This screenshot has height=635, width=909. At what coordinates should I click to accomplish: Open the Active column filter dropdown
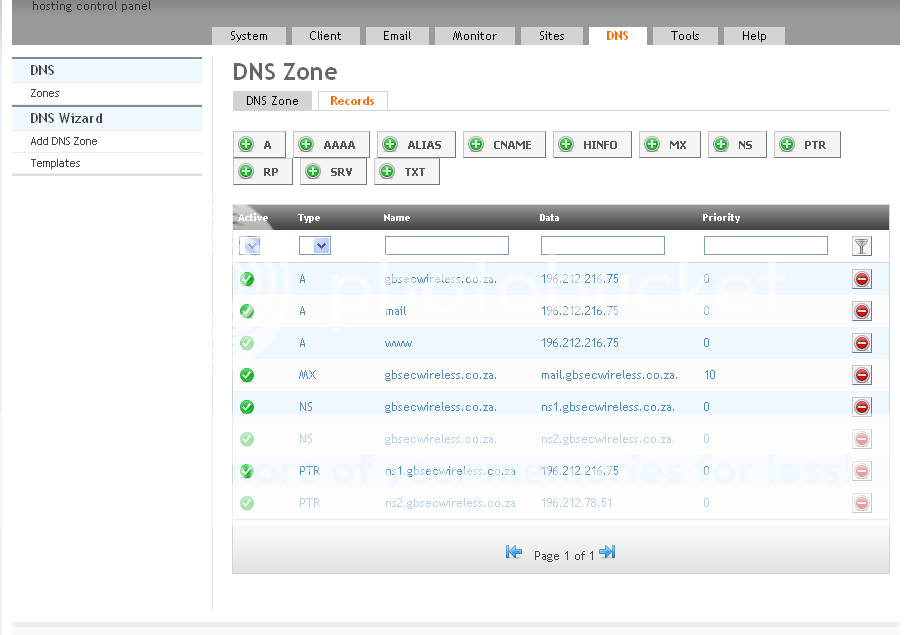click(x=251, y=245)
